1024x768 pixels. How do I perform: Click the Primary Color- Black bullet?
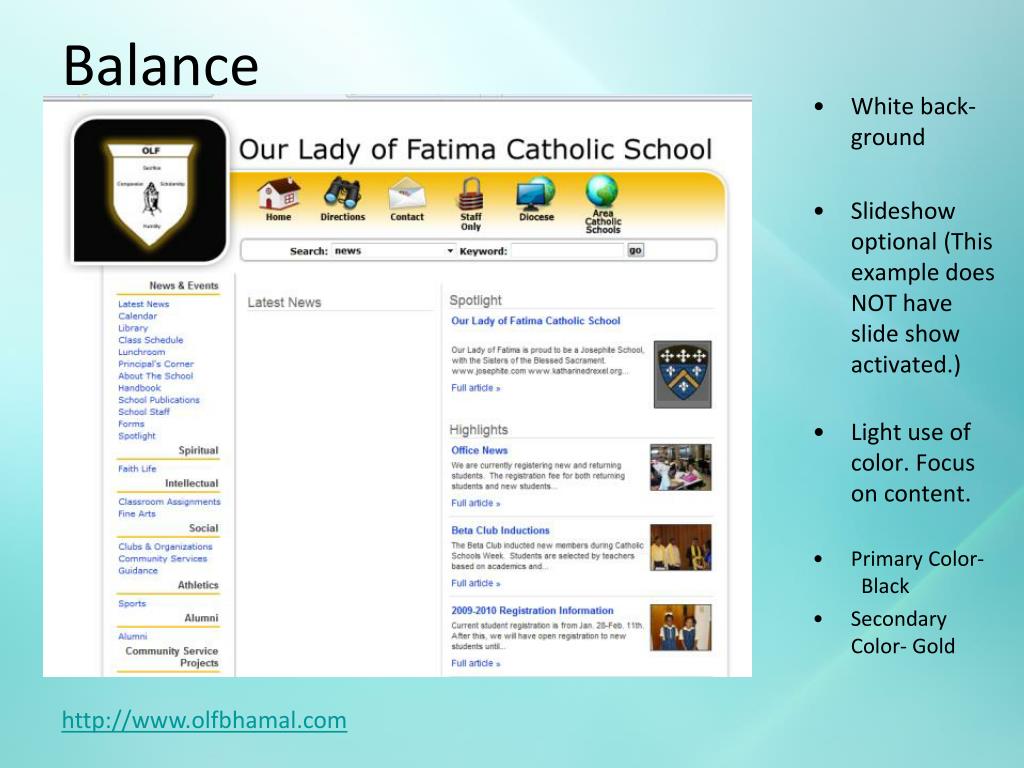pos(917,572)
